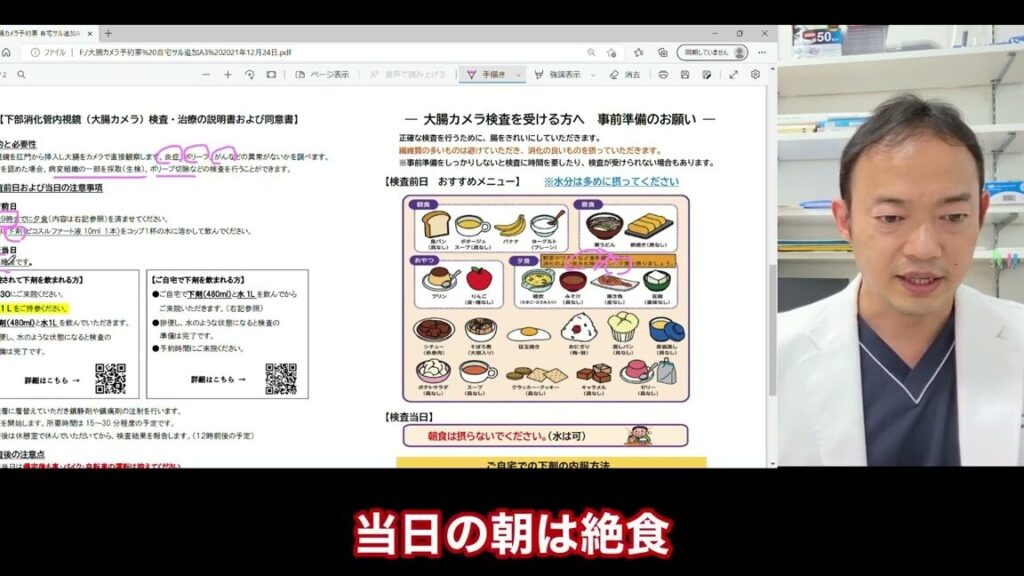The image size is (1024, 576).
Task: Print the PDF document
Action: point(662,74)
